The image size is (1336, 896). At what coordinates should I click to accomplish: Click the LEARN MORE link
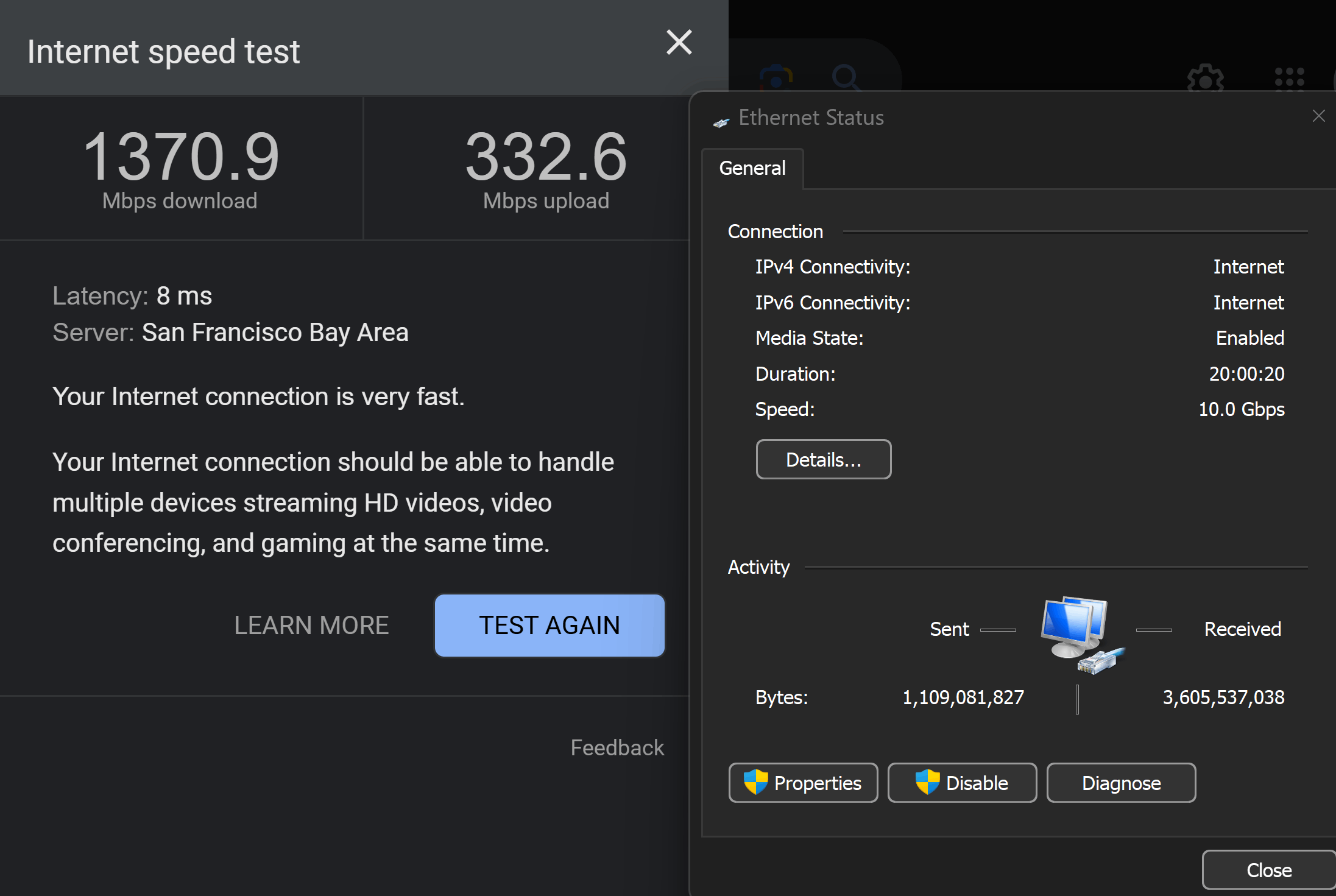point(311,626)
